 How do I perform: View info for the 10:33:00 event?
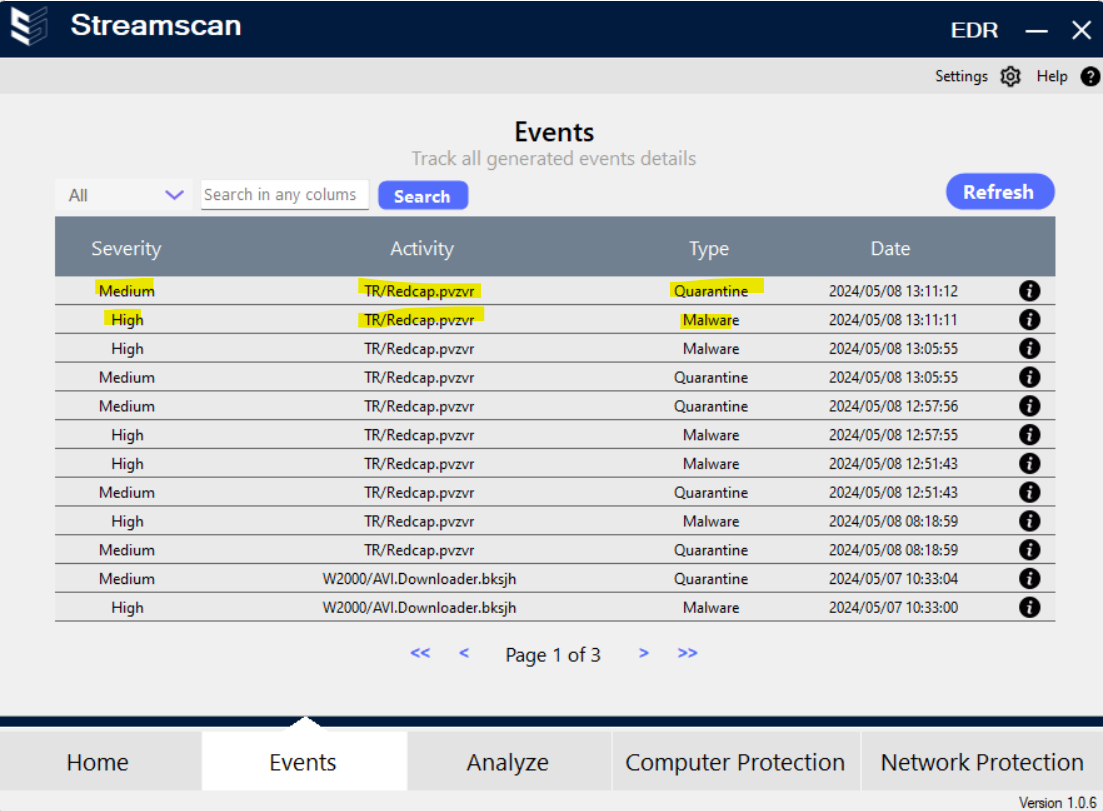pyautogui.click(x=1029, y=608)
